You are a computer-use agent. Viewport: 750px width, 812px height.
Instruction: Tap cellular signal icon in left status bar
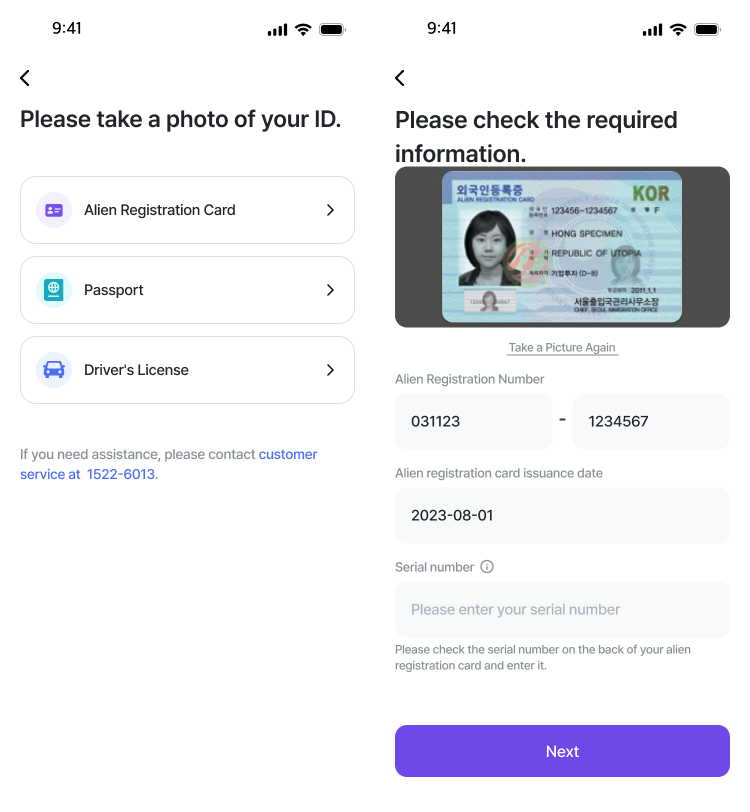click(278, 30)
